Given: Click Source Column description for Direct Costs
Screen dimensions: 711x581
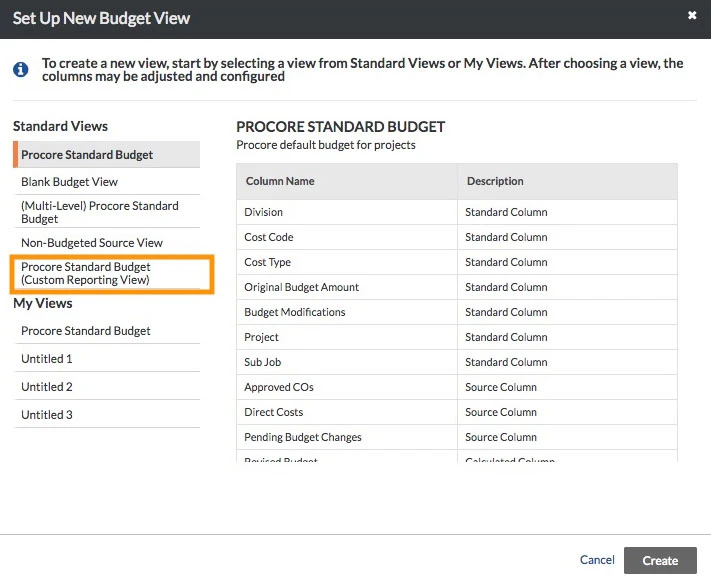Looking at the screenshot, I should coord(501,412).
